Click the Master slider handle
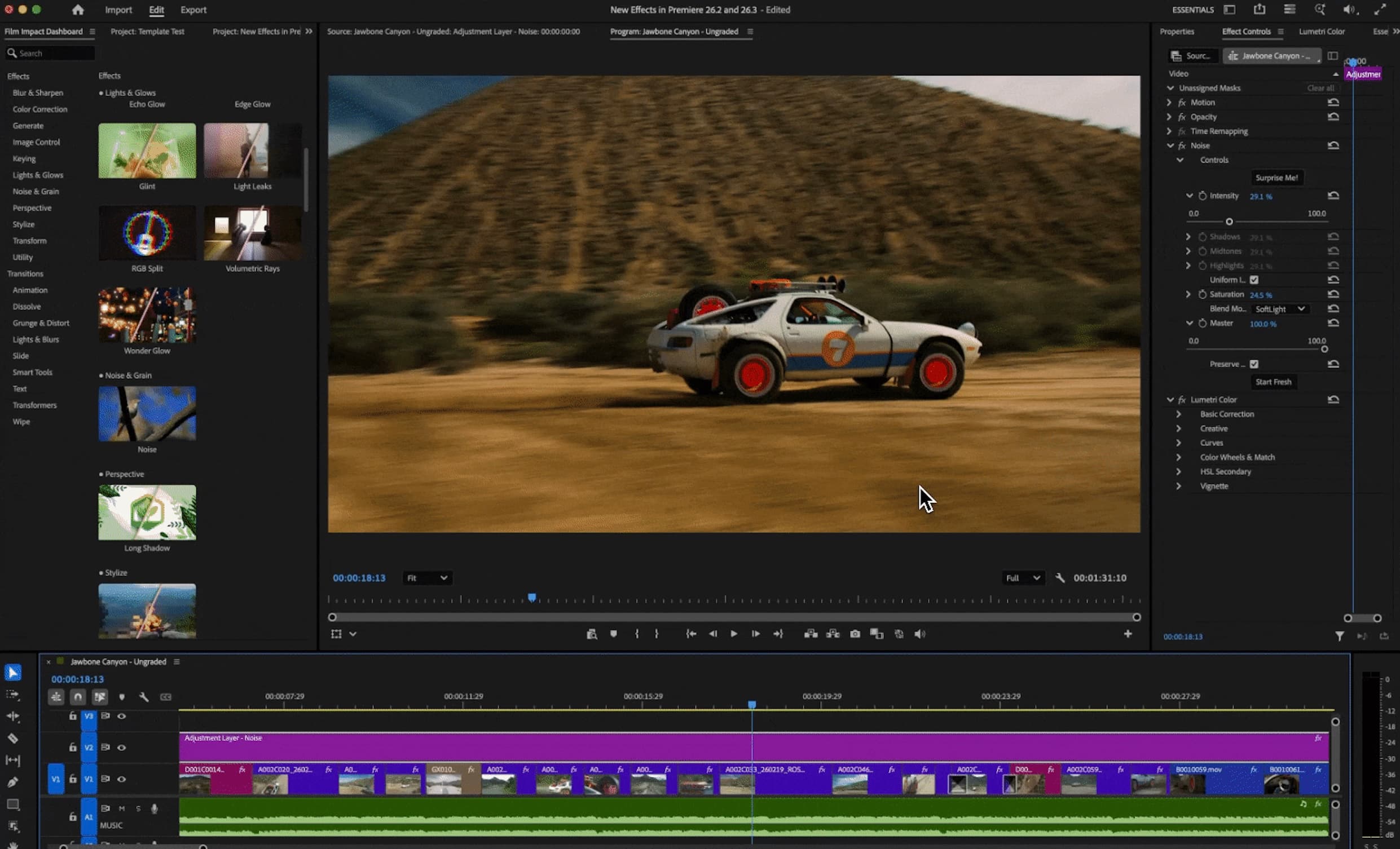The height and width of the screenshot is (849, 1400). click(1324, 350)
